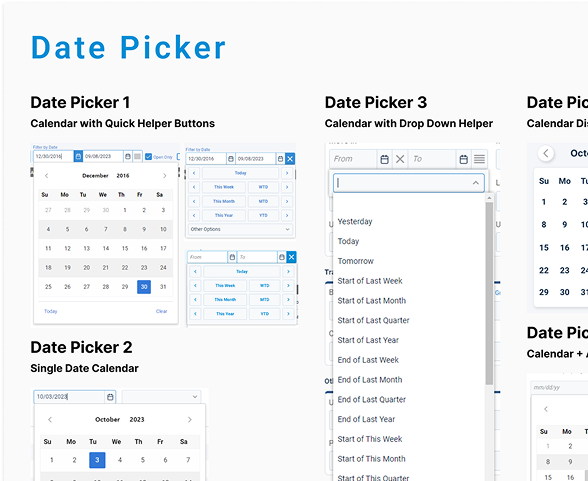Image resolution: width=588 pixels, height=481 pixels.
Task: Select highlighted day 30 in December 2016
Action: pos(144,287)
